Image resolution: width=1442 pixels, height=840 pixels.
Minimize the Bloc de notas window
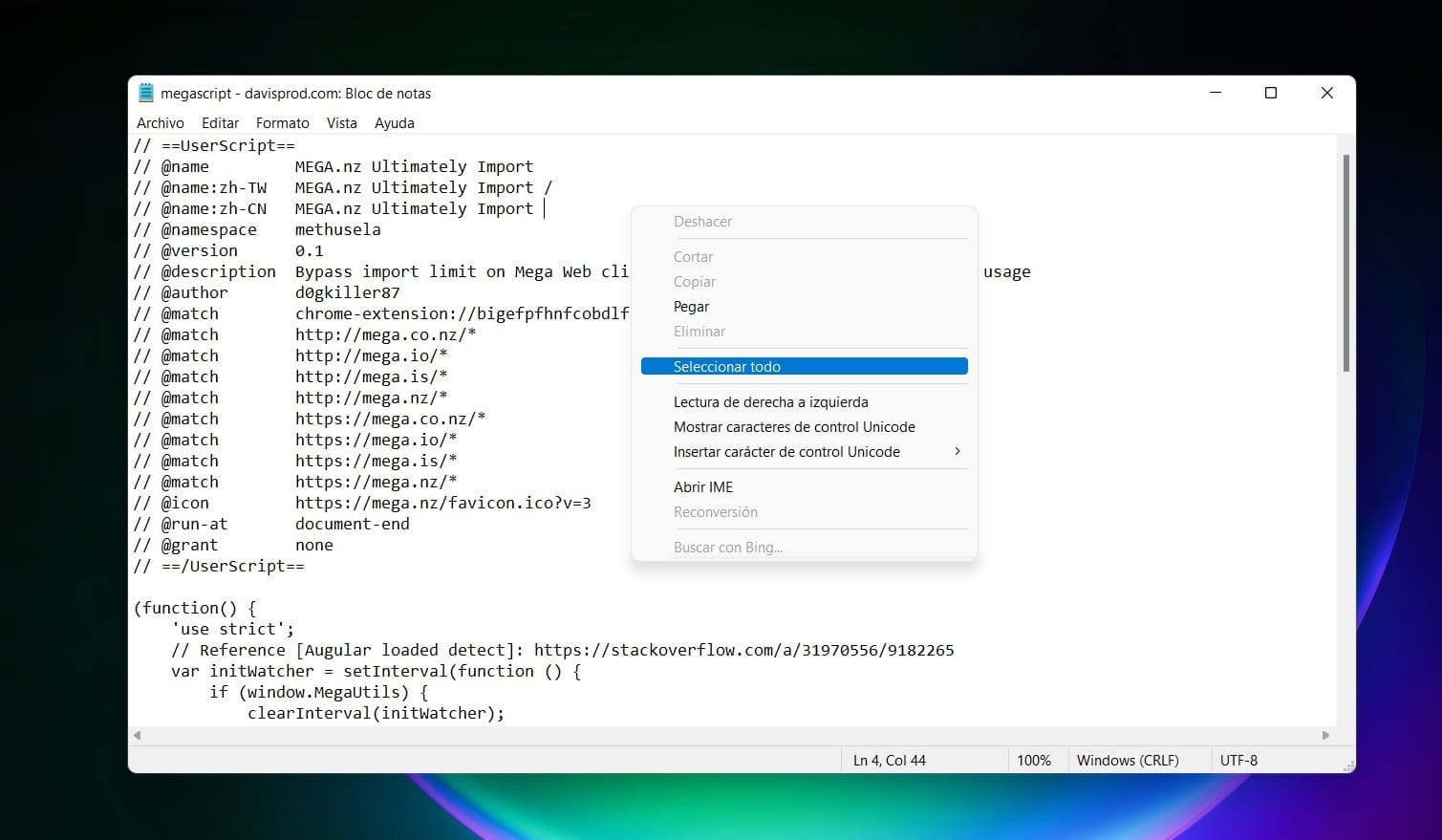(1216, 93)
